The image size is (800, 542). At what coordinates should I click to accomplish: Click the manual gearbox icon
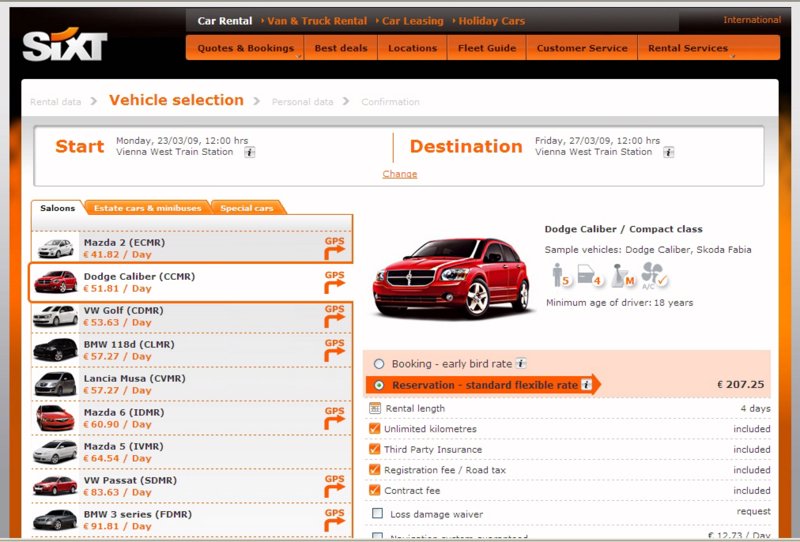coord(623,276)
